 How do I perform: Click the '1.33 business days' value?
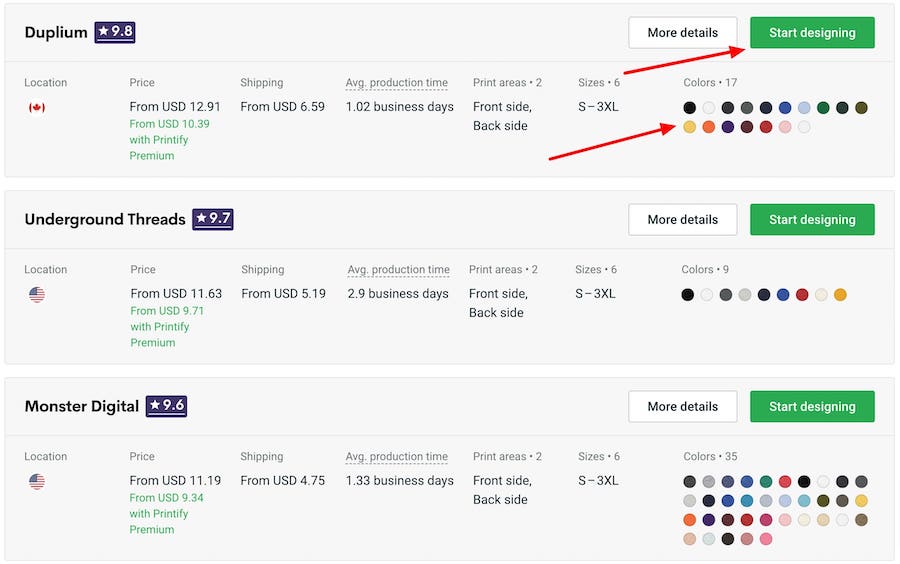point(399,481)
